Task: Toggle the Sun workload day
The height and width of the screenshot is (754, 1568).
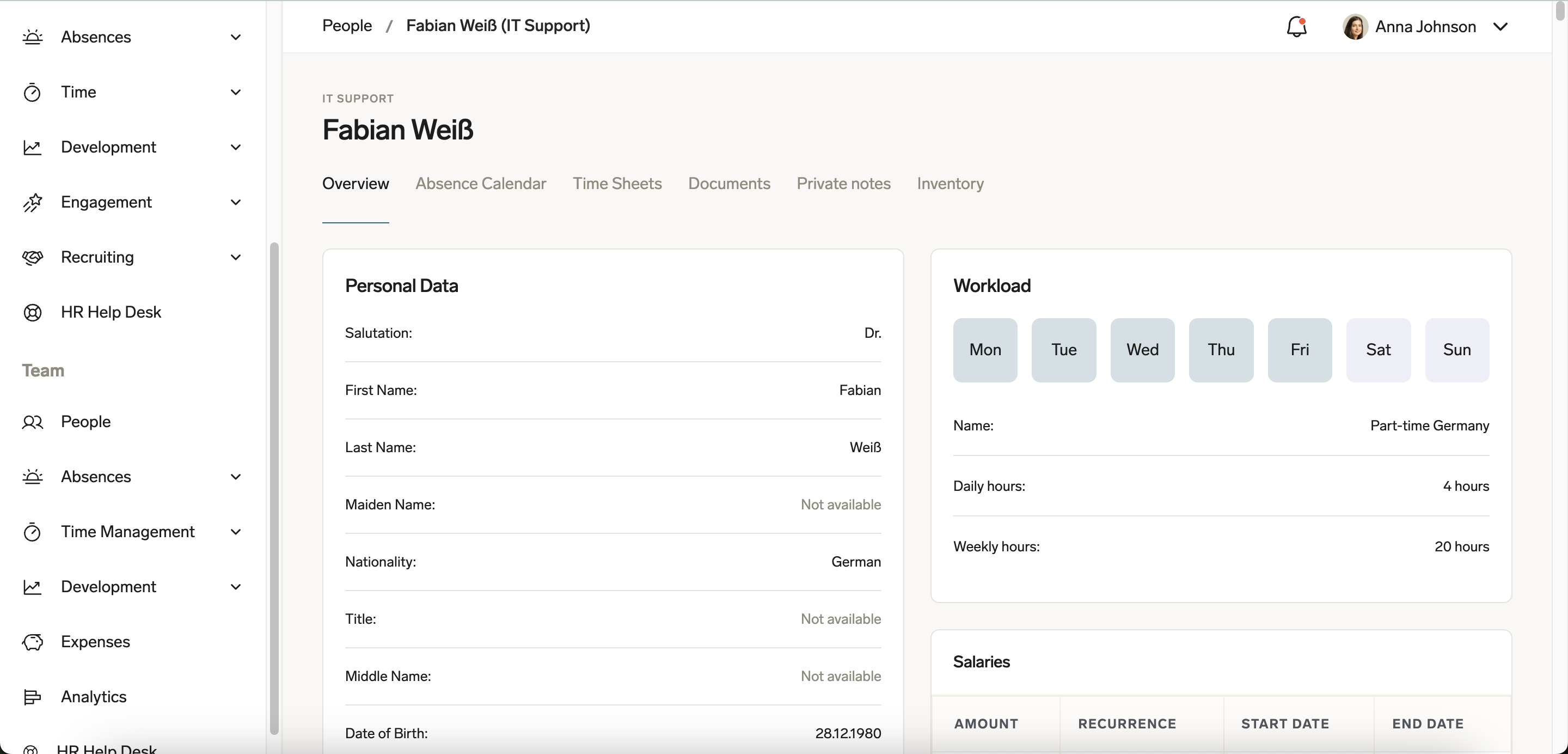Action: [1456, 350]
